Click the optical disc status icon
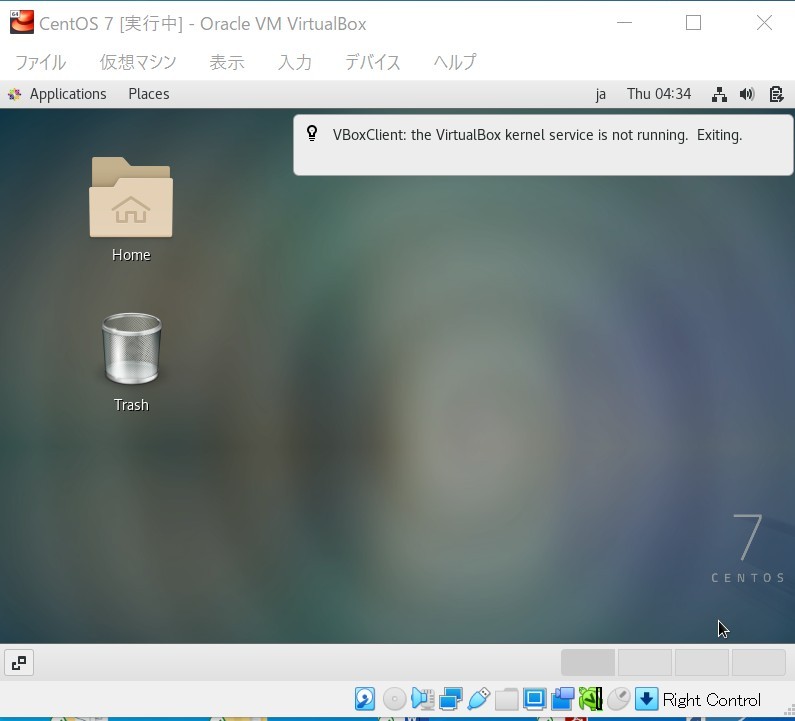The width and height of the screenshot is (795, 721). point(394,699)
